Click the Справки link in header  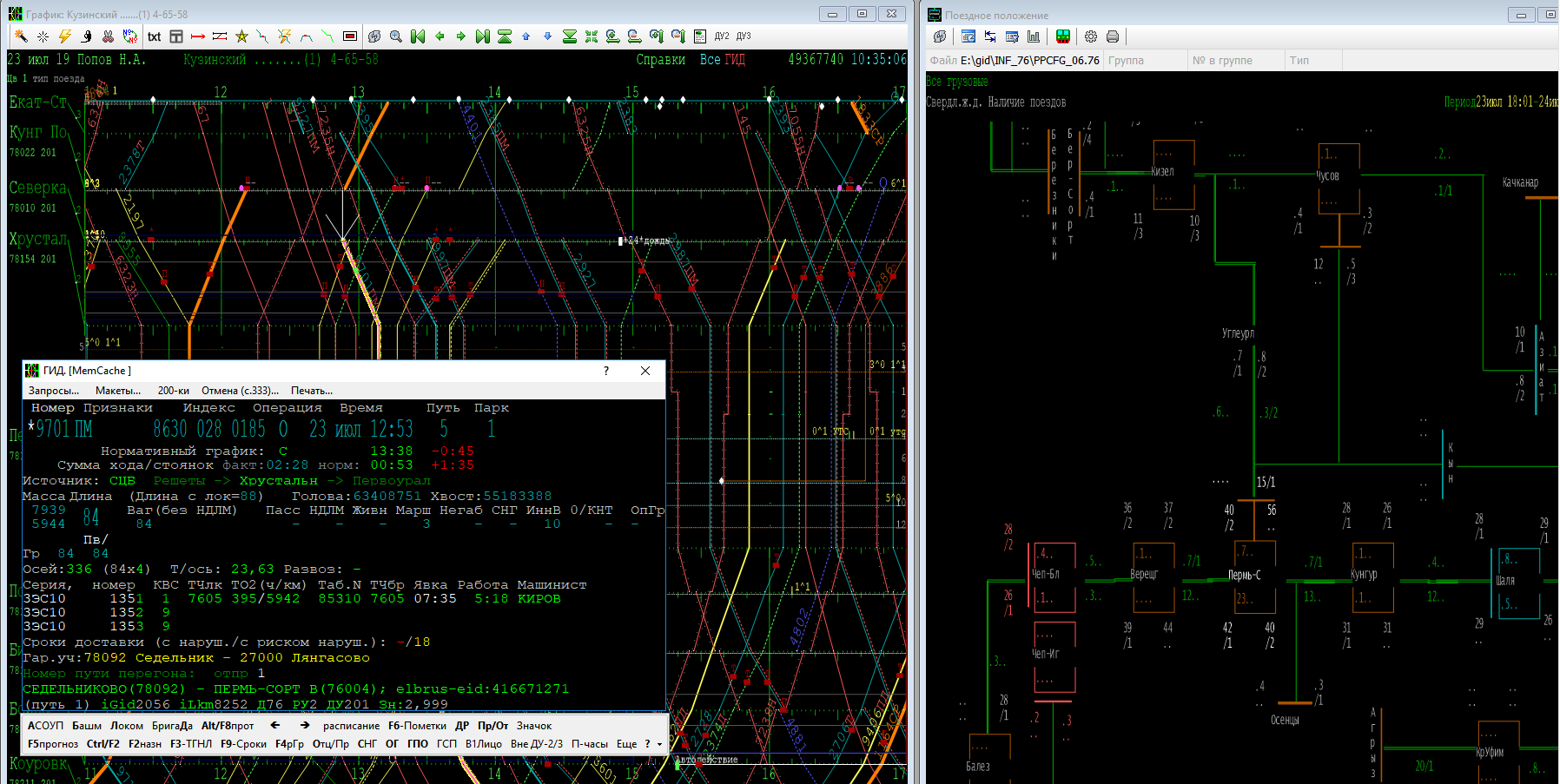point(660,60)
